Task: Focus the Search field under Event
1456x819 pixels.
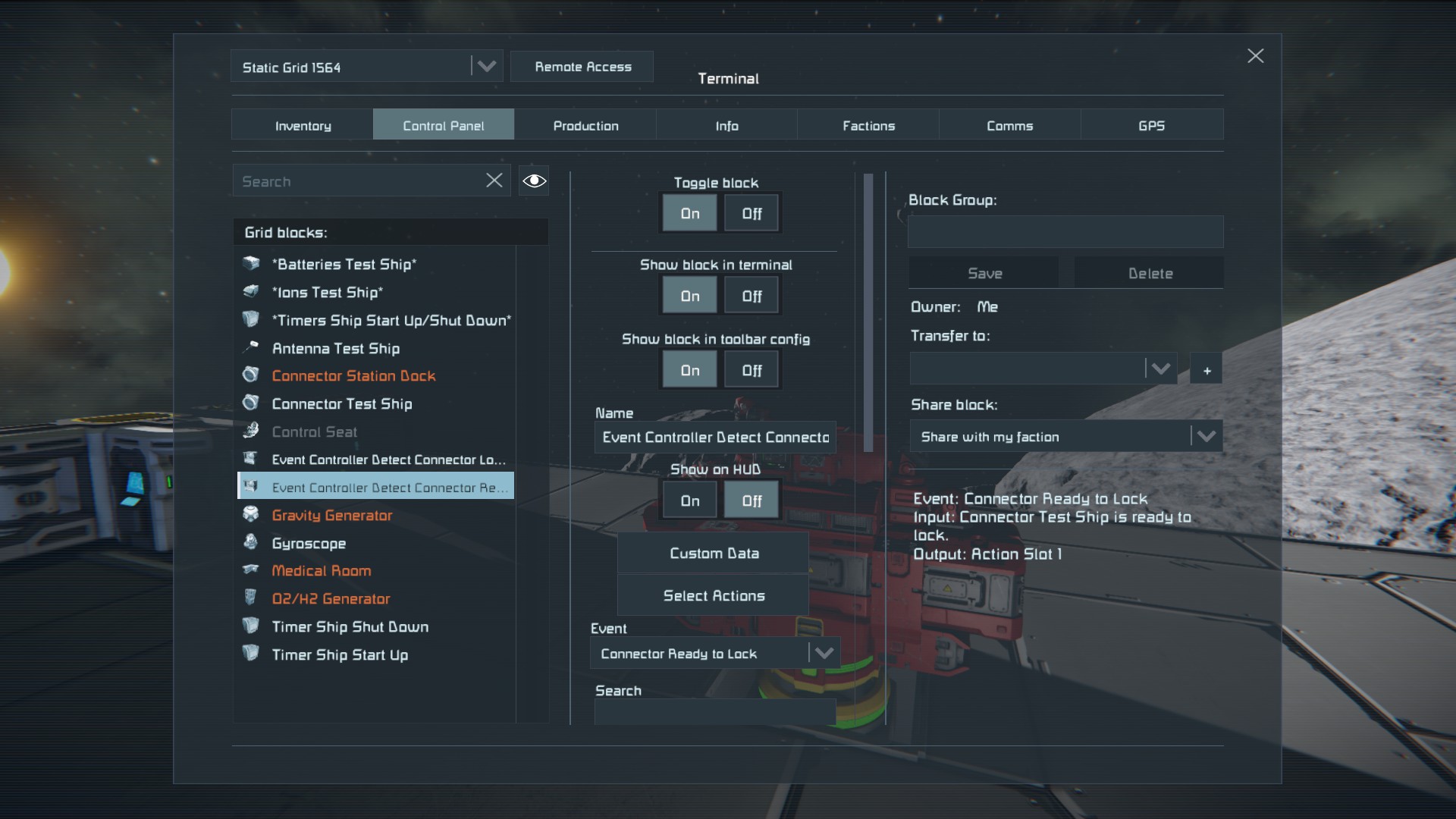Action: click(715, 711)
